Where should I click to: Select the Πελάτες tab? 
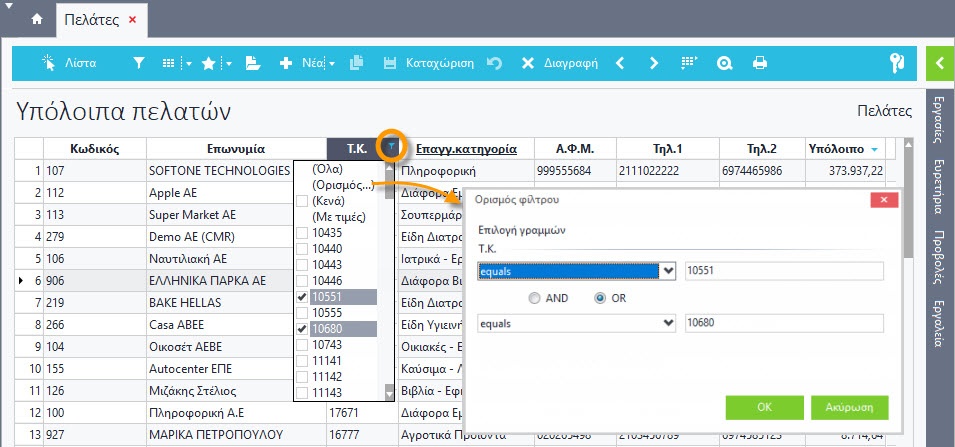(91, 19)
